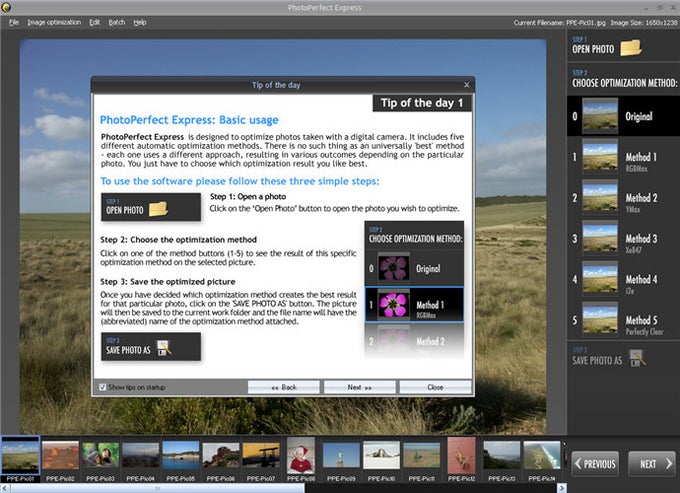Open the File menu
680x493 pixels.
(x=14, y=23)
